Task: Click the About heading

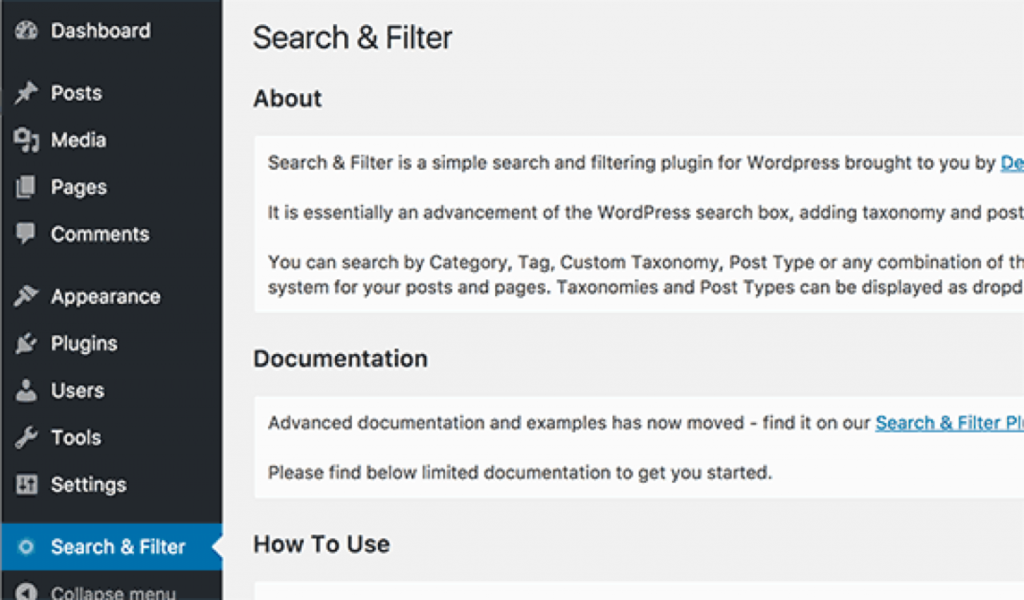Action: (x=287, y=99)
